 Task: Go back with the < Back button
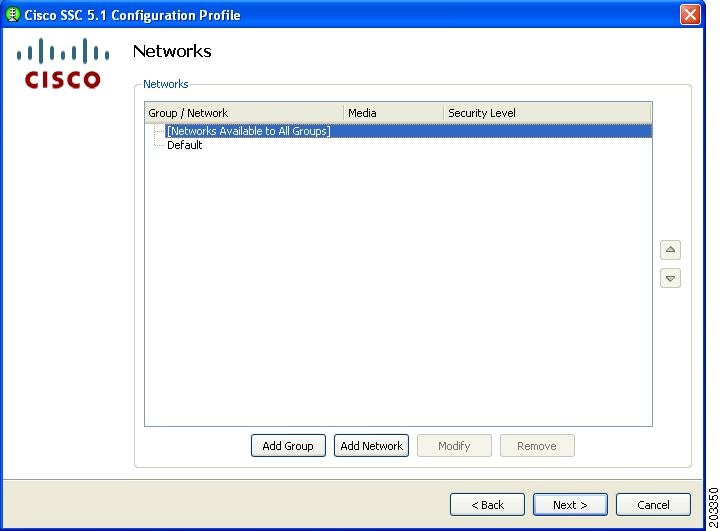coord(487,504)
